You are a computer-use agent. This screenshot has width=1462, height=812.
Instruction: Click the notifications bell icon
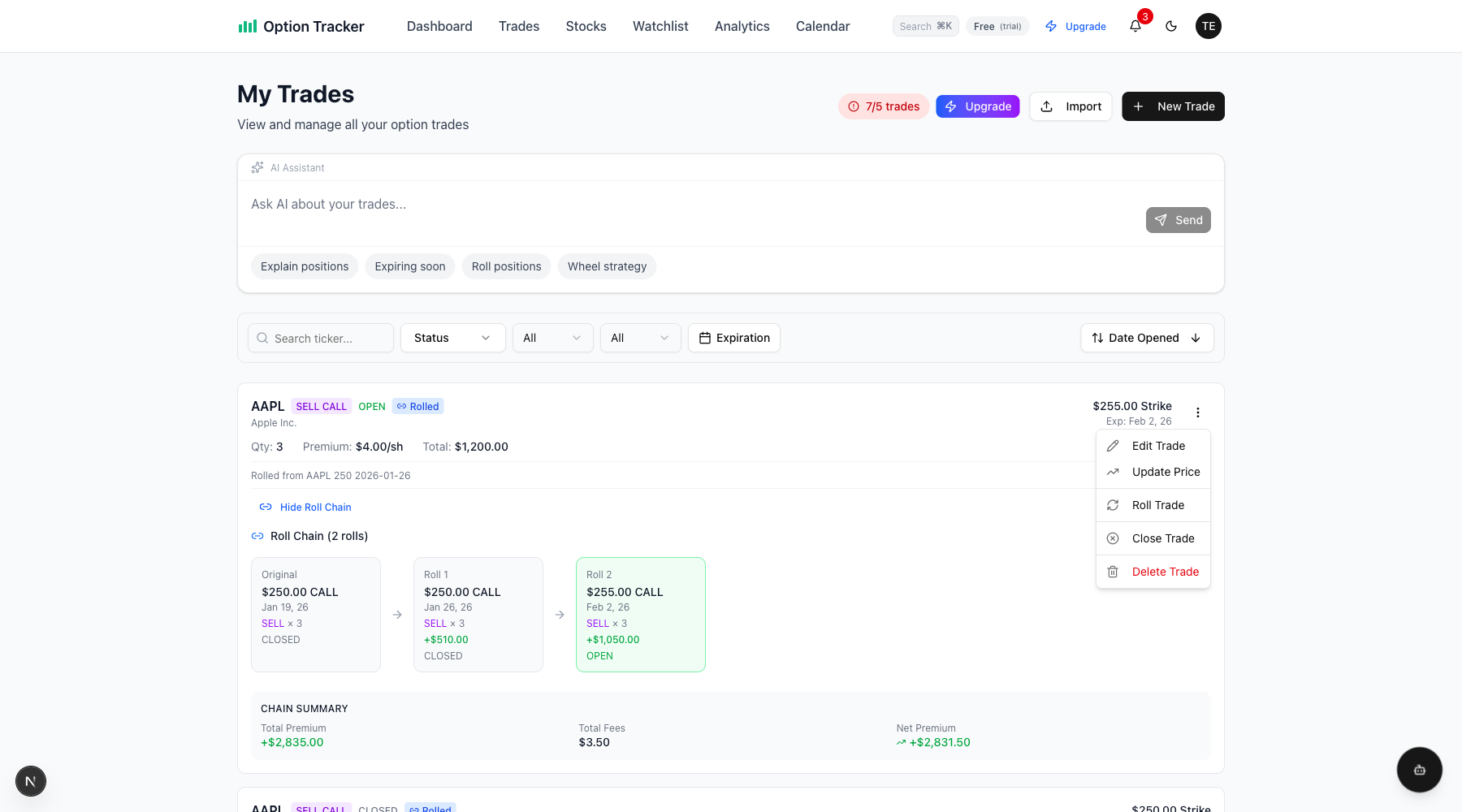[x=1135, y=26]
